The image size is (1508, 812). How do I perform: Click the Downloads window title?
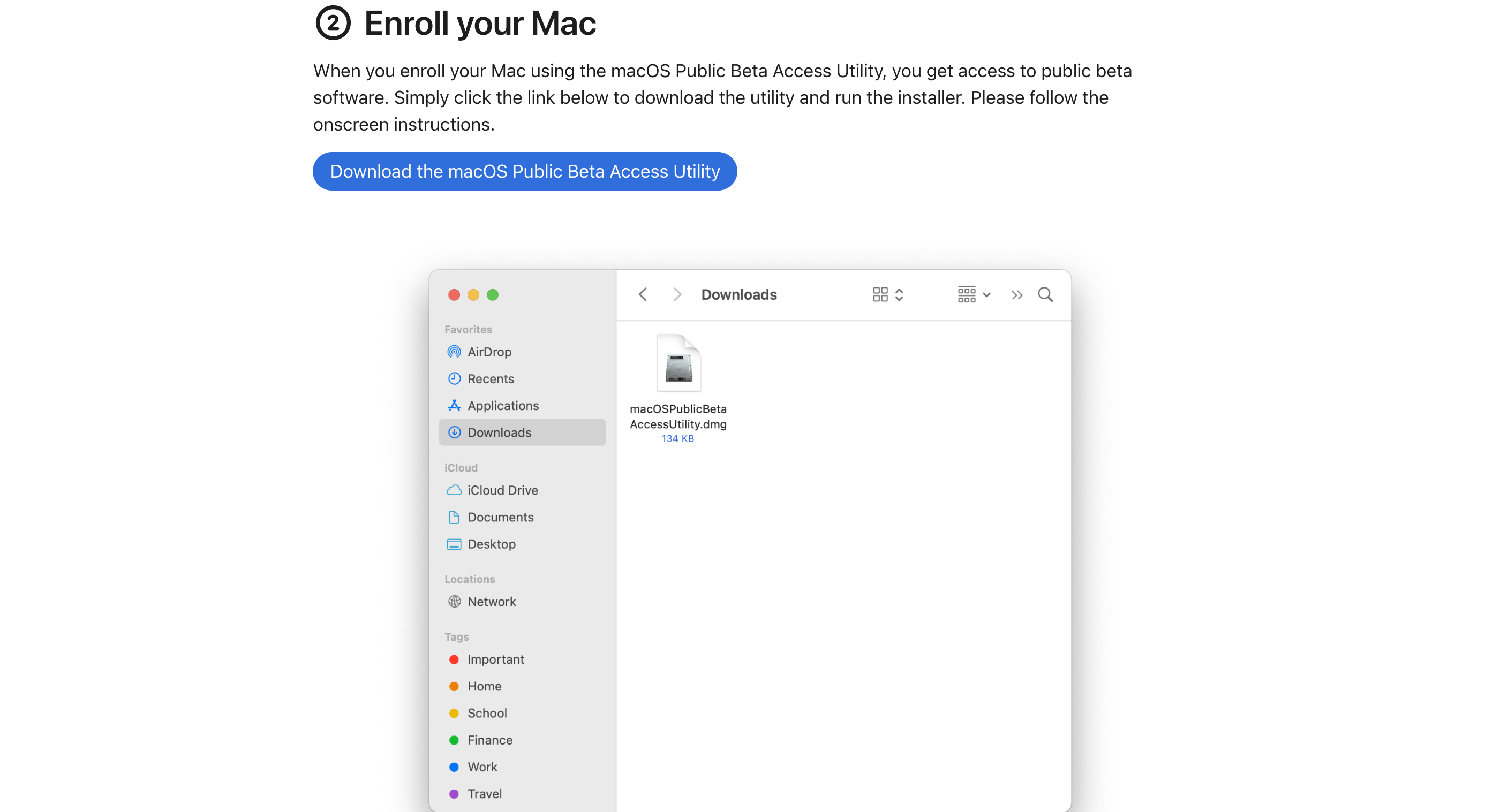[739, 295]
